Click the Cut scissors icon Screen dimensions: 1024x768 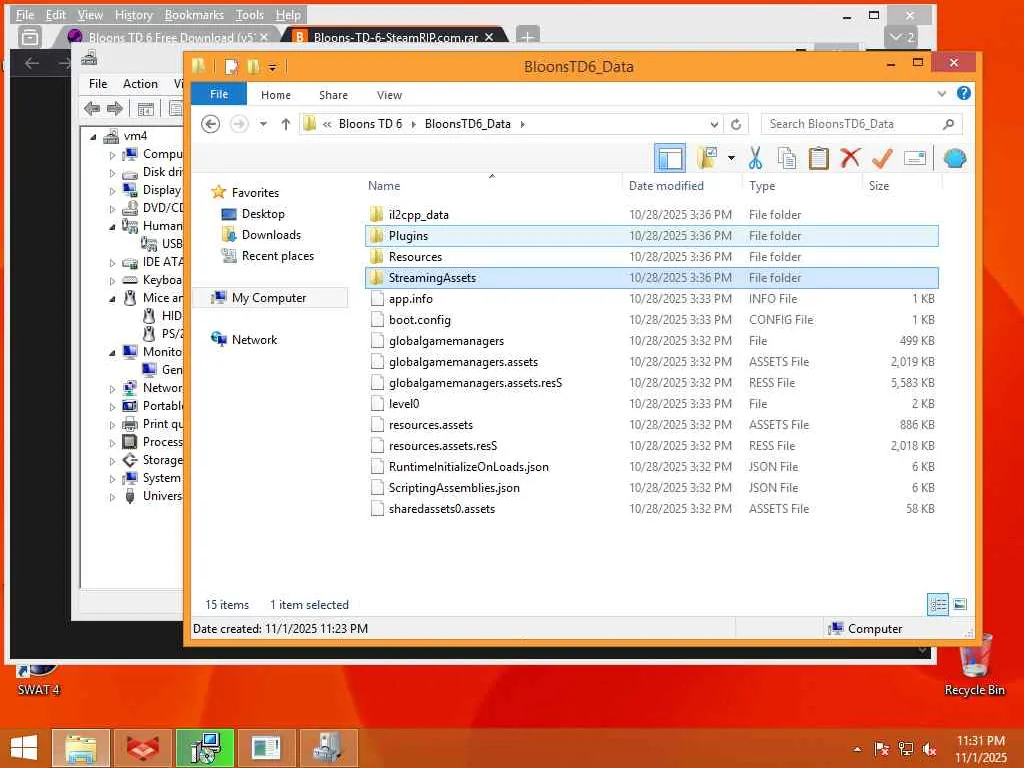pyautogui.click(x=756, y=158)
